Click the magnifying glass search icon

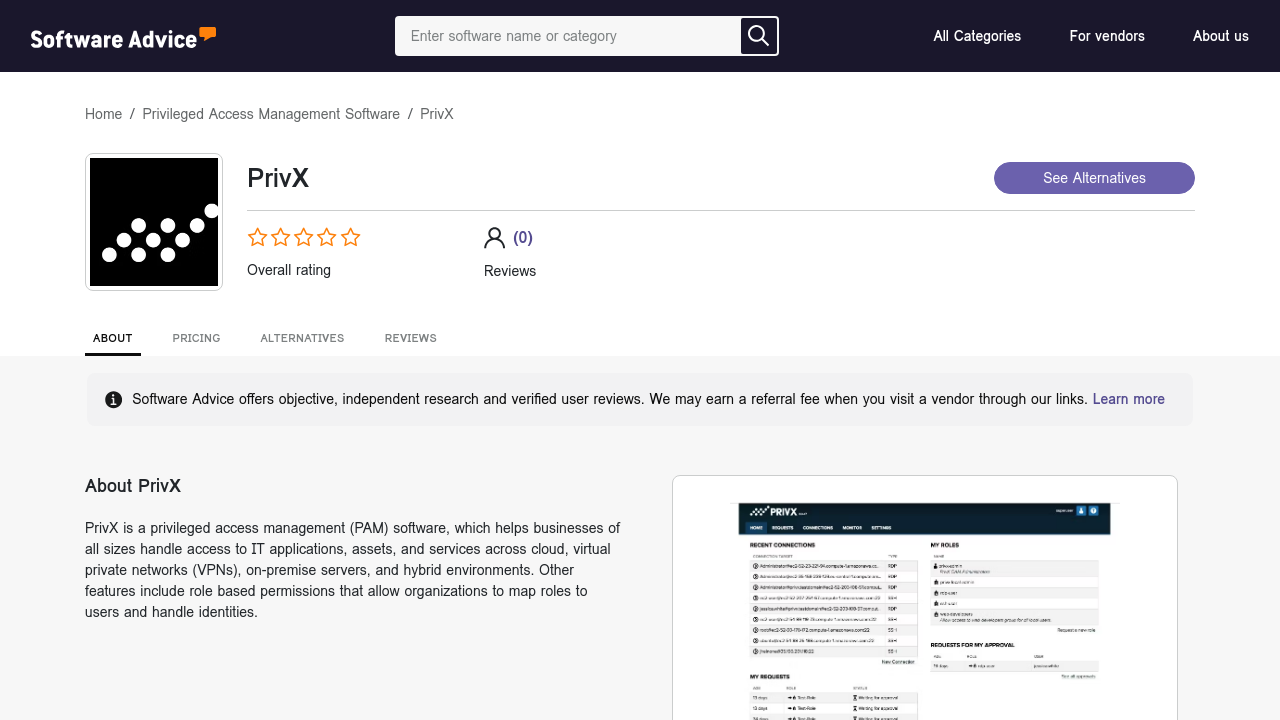(759, 36)
